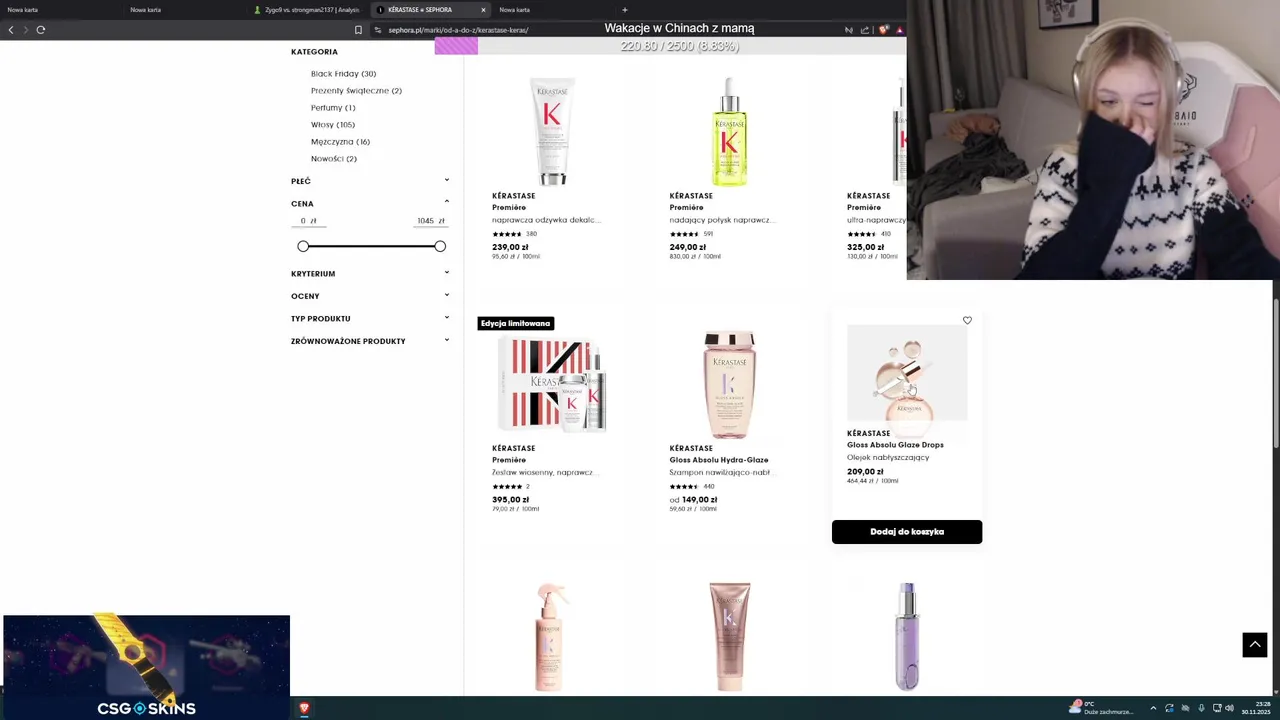Add Gloss Absolu Glaze Drops to wishlist heart
Viewport: 1280px width, 720px height.
pyautogui.click(x=967, y=321)
